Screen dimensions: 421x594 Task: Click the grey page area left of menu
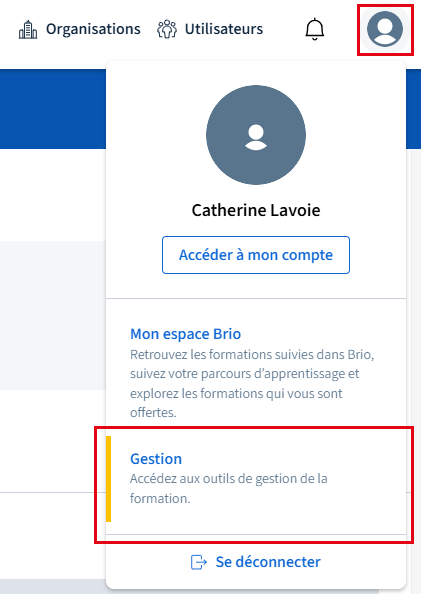point(53,315)
